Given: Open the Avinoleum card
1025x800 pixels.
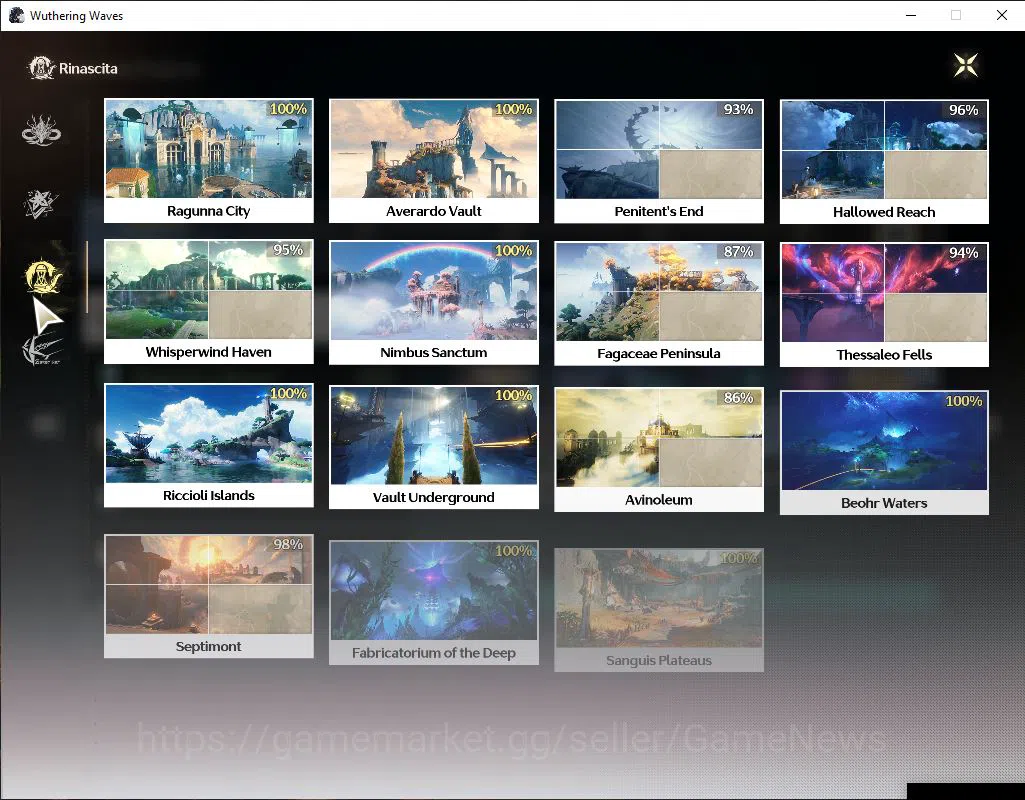Looking at the screenshot, I should (x=659, y=450).
